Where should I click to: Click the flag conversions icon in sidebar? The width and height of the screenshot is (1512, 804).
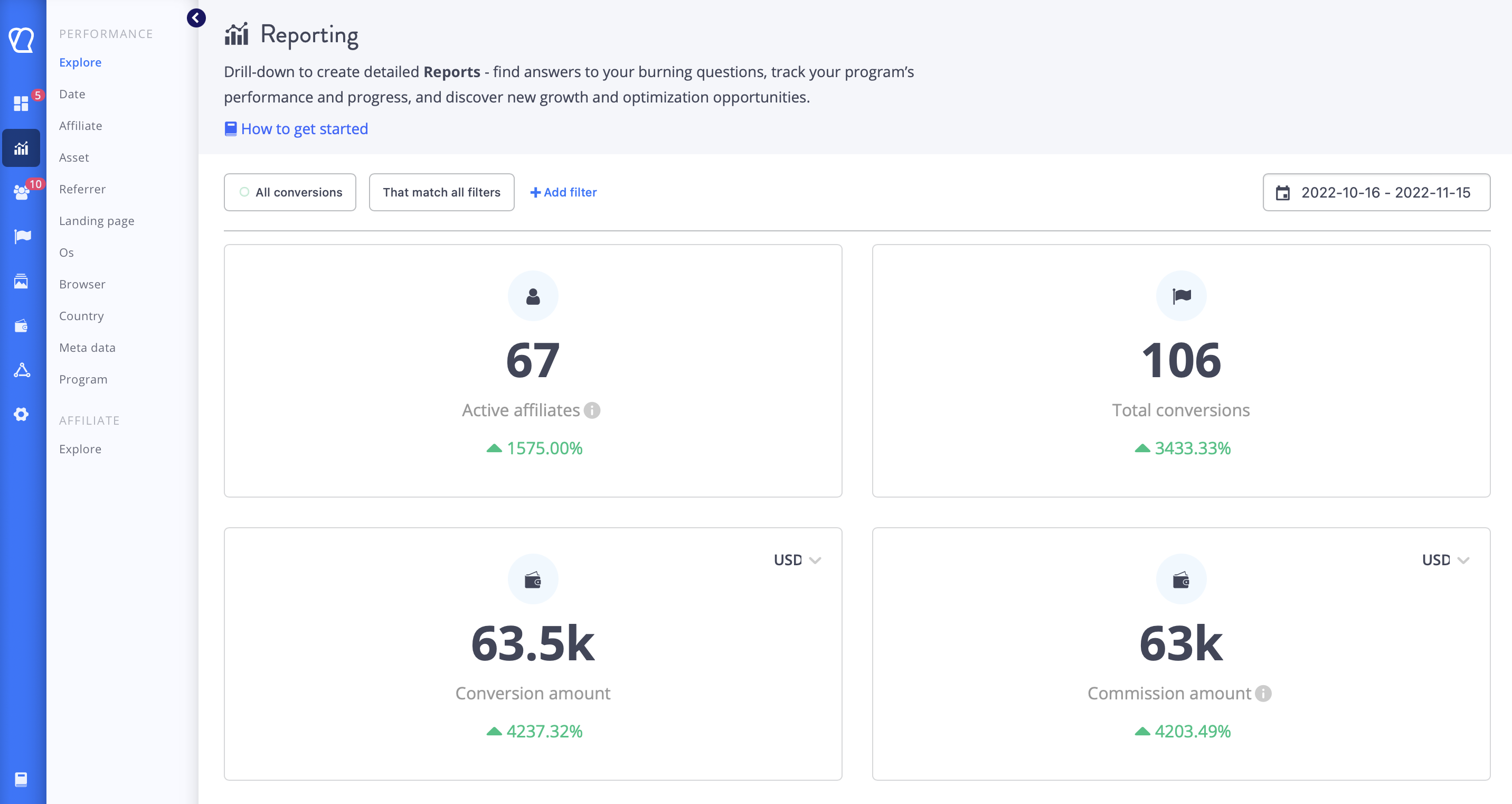coord(22,236)
